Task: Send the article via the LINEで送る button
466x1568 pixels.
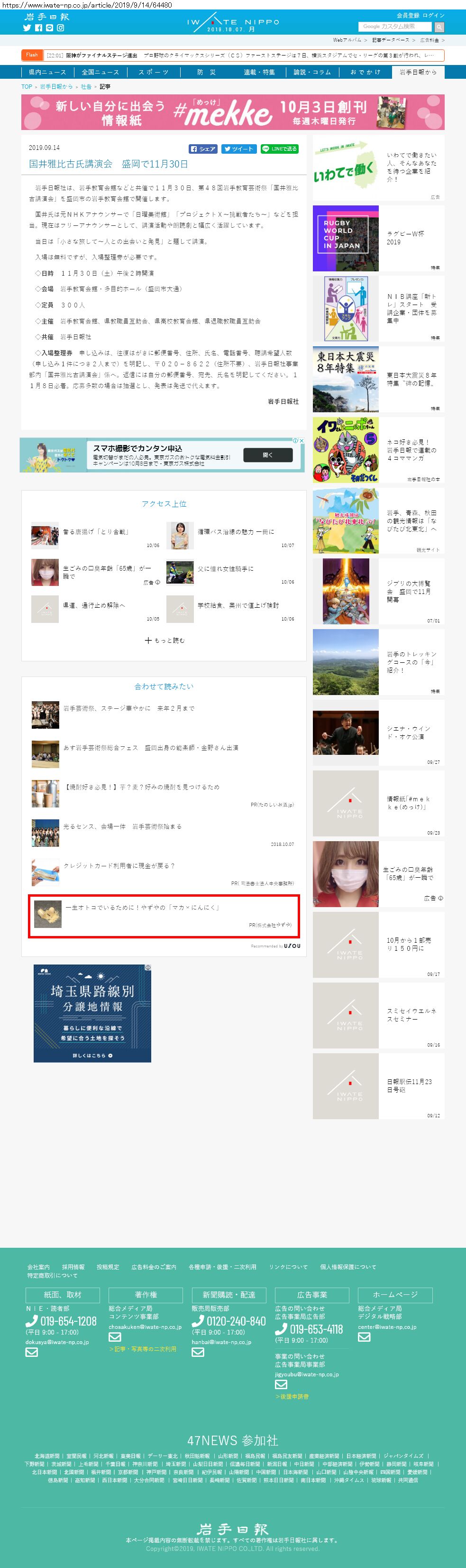Action: pos(279,148)
